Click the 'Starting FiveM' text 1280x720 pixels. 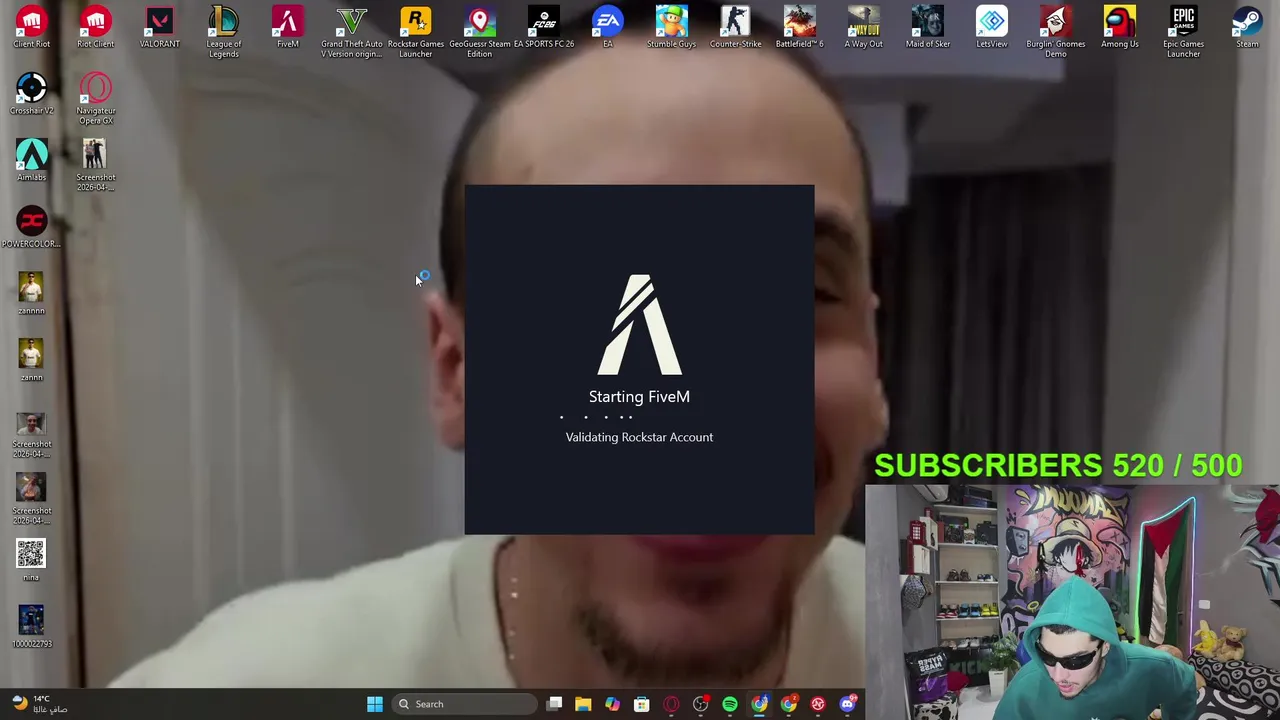tap(639, 397)
